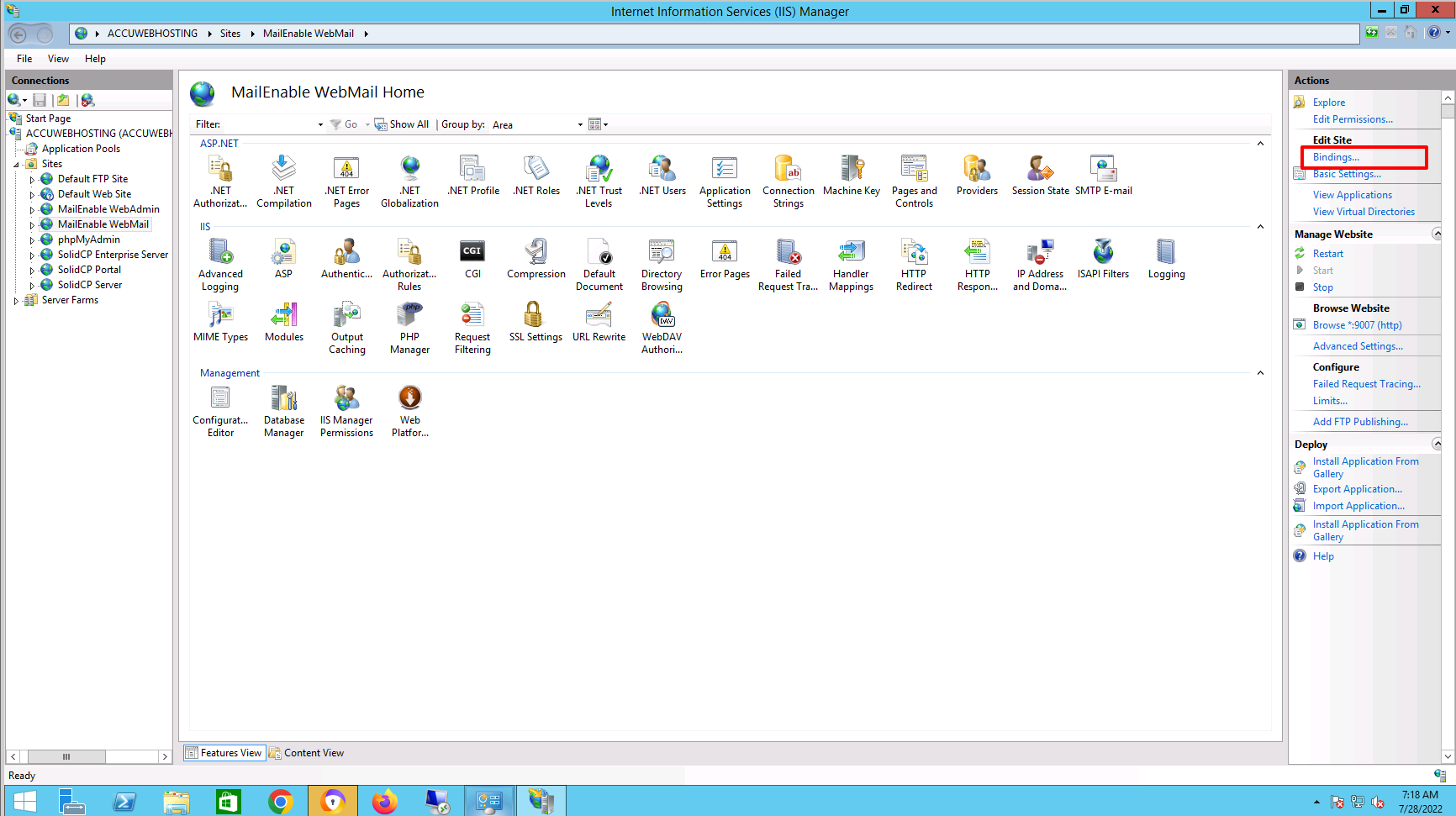Open .NET Error Pages feature
1456x816 pixels.
pos(346,181)
